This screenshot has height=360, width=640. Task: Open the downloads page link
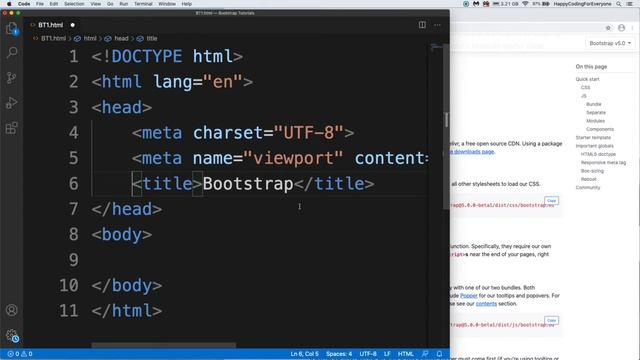[x=473, y=152]
